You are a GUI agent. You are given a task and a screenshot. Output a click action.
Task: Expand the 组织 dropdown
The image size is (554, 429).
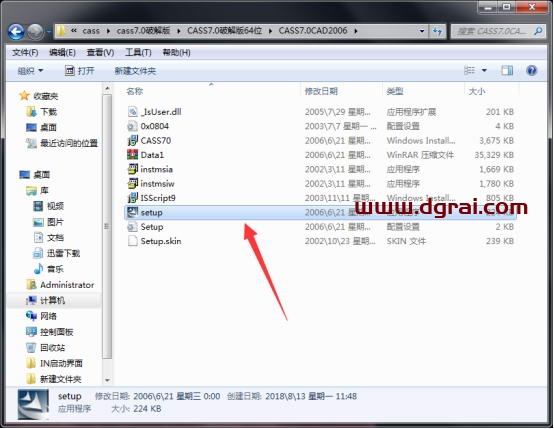(x=30, y=71)
